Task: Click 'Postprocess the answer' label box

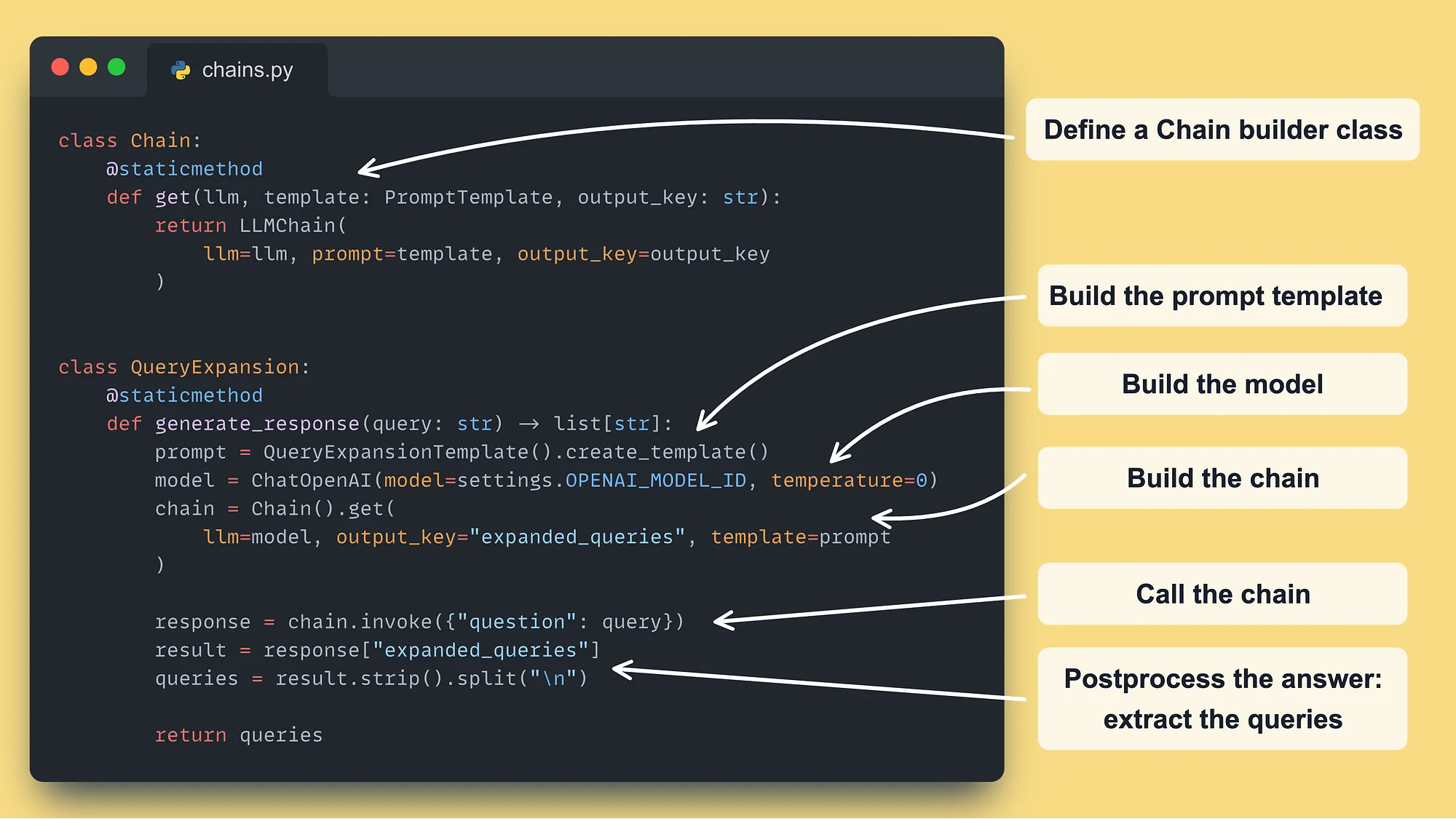Action: tap(1222, 699)
